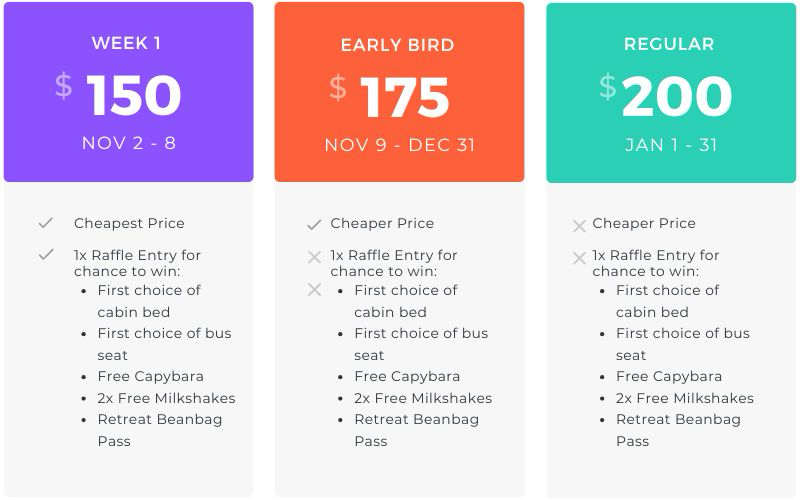Click the dollar sign on Week 1 card
Image resolution: width=800 pixels, height=500 pixels.
click(63, 86)
